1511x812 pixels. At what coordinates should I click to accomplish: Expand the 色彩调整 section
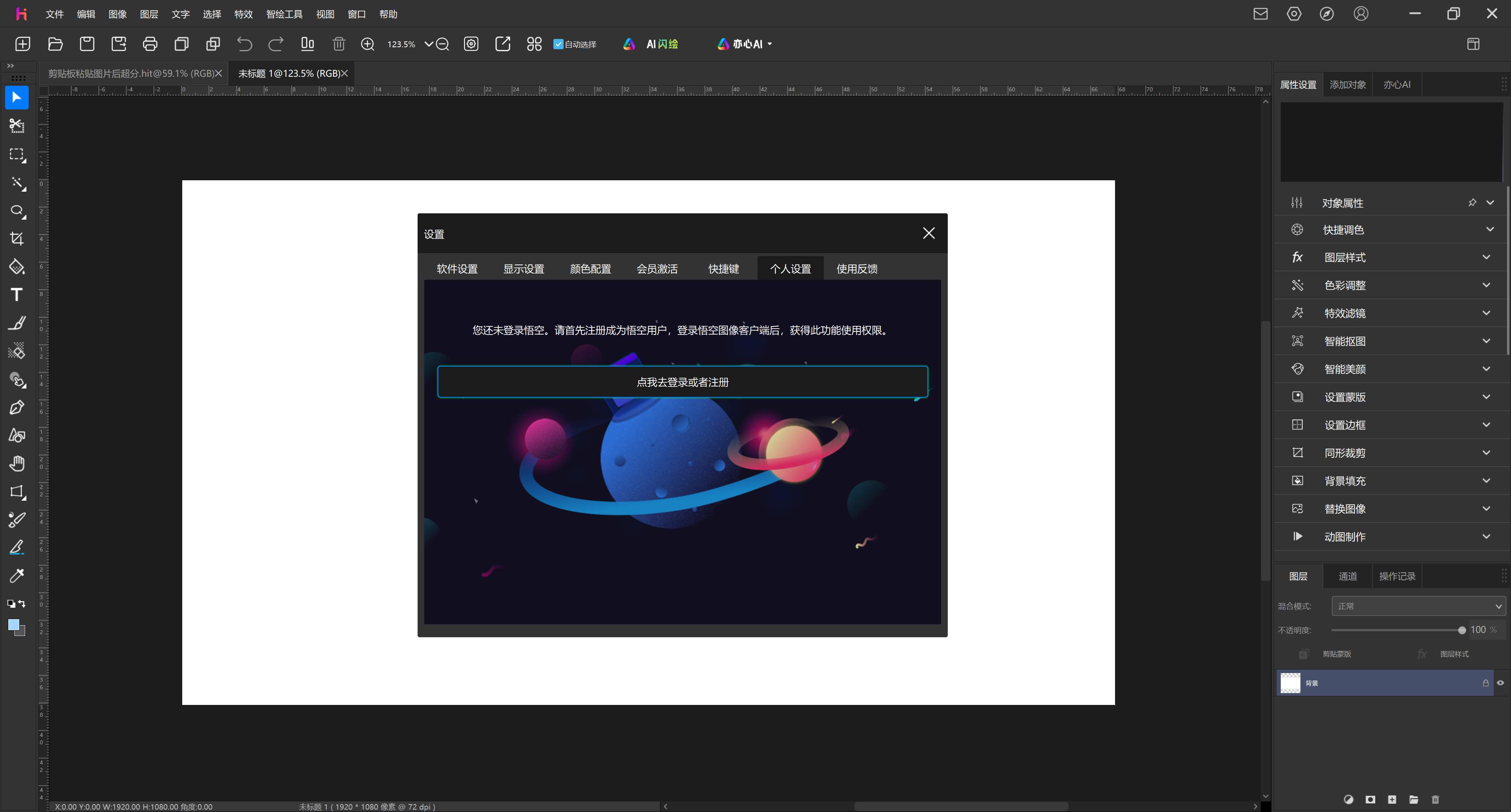pyautogui.click(x=1486, y=285)
